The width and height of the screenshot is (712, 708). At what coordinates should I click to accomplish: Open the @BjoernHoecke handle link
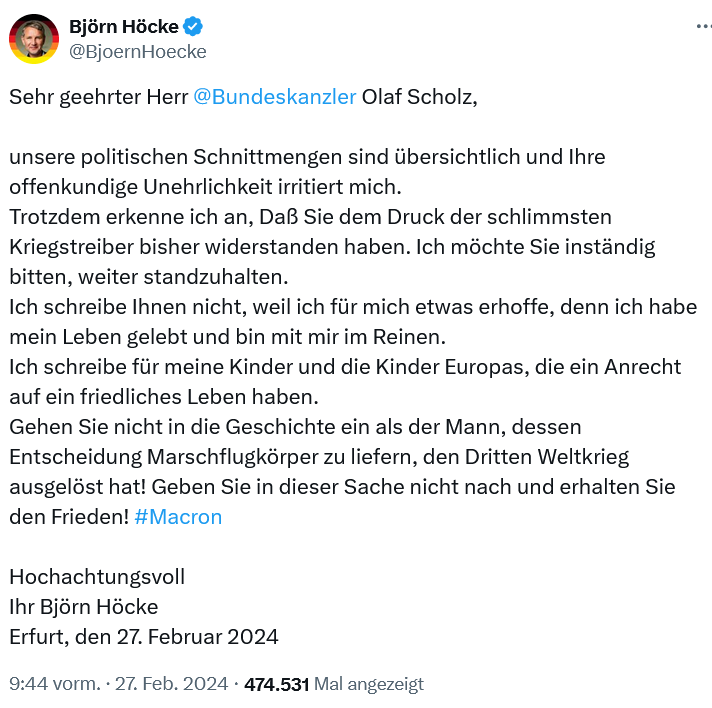click(x=137, y=51)
